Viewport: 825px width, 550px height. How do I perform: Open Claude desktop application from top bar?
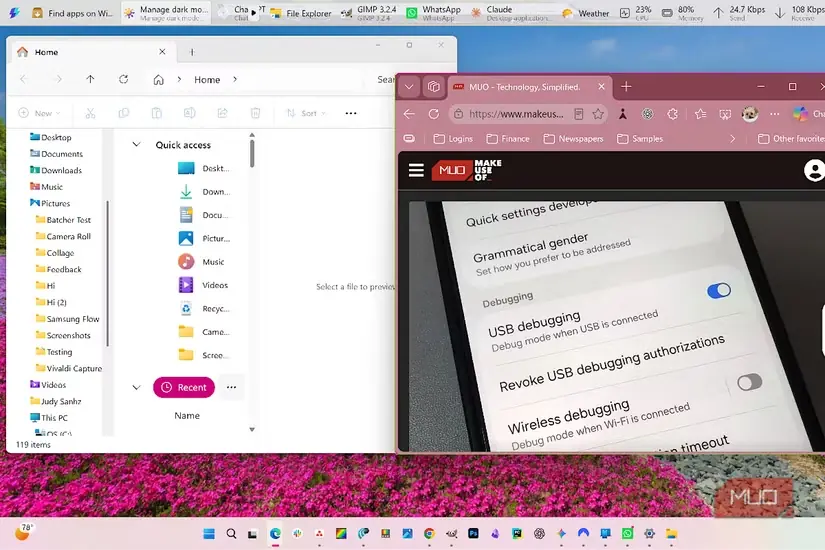(509, 13)
